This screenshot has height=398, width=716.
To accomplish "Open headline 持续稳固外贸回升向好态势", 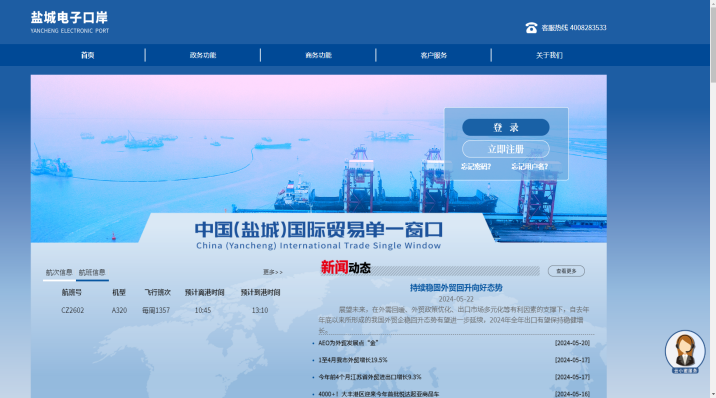I will 456,288.
